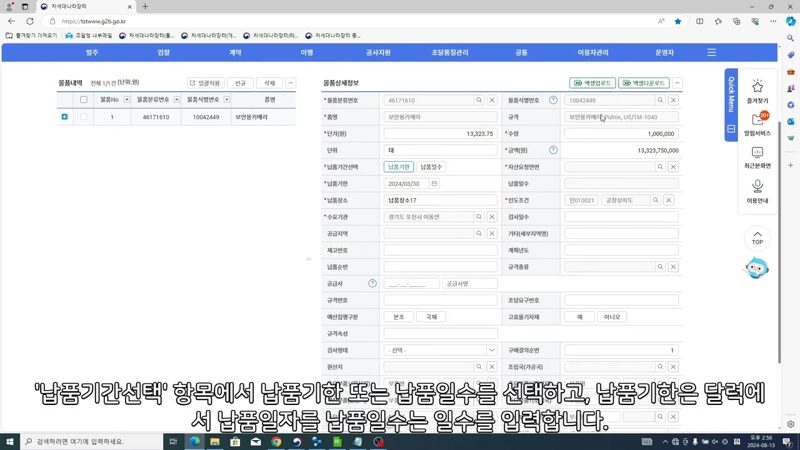The height and width of the screenshot is (450, 800).
Task: Open the 이용자관리 menu
Action: (x=593, y=53)
